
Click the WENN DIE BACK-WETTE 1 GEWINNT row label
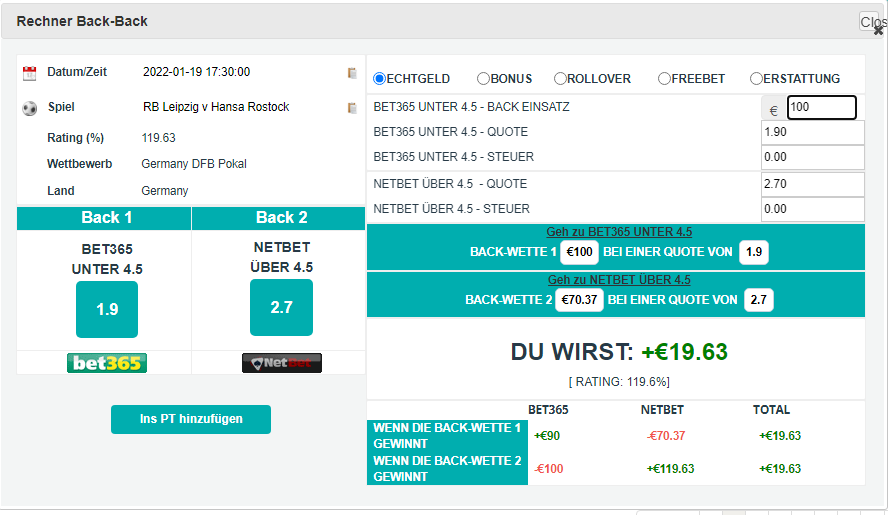point(447,436)
